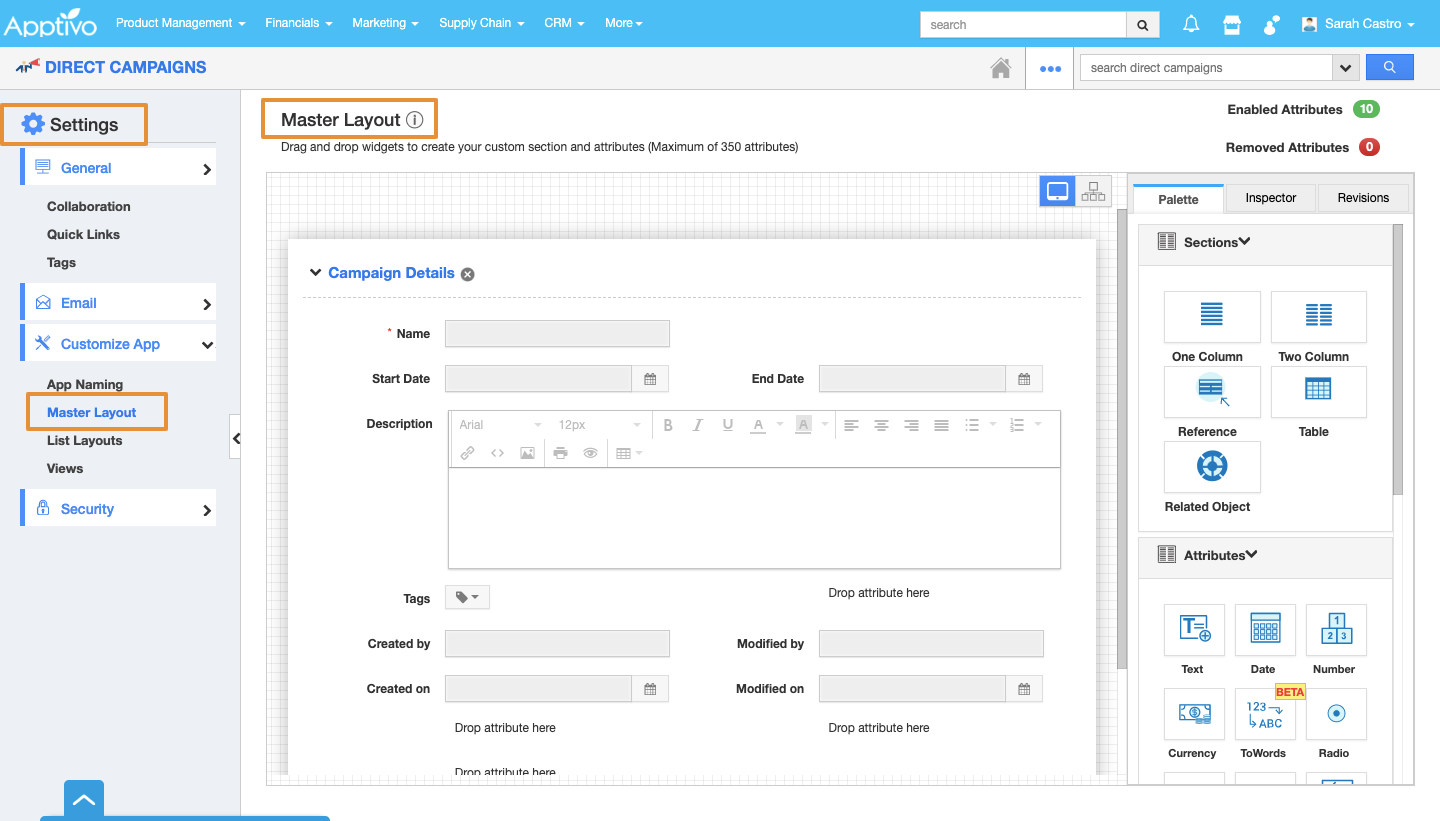Pick the Number attribute widget
This screenshot has width=1440, height=821.
1336,630
